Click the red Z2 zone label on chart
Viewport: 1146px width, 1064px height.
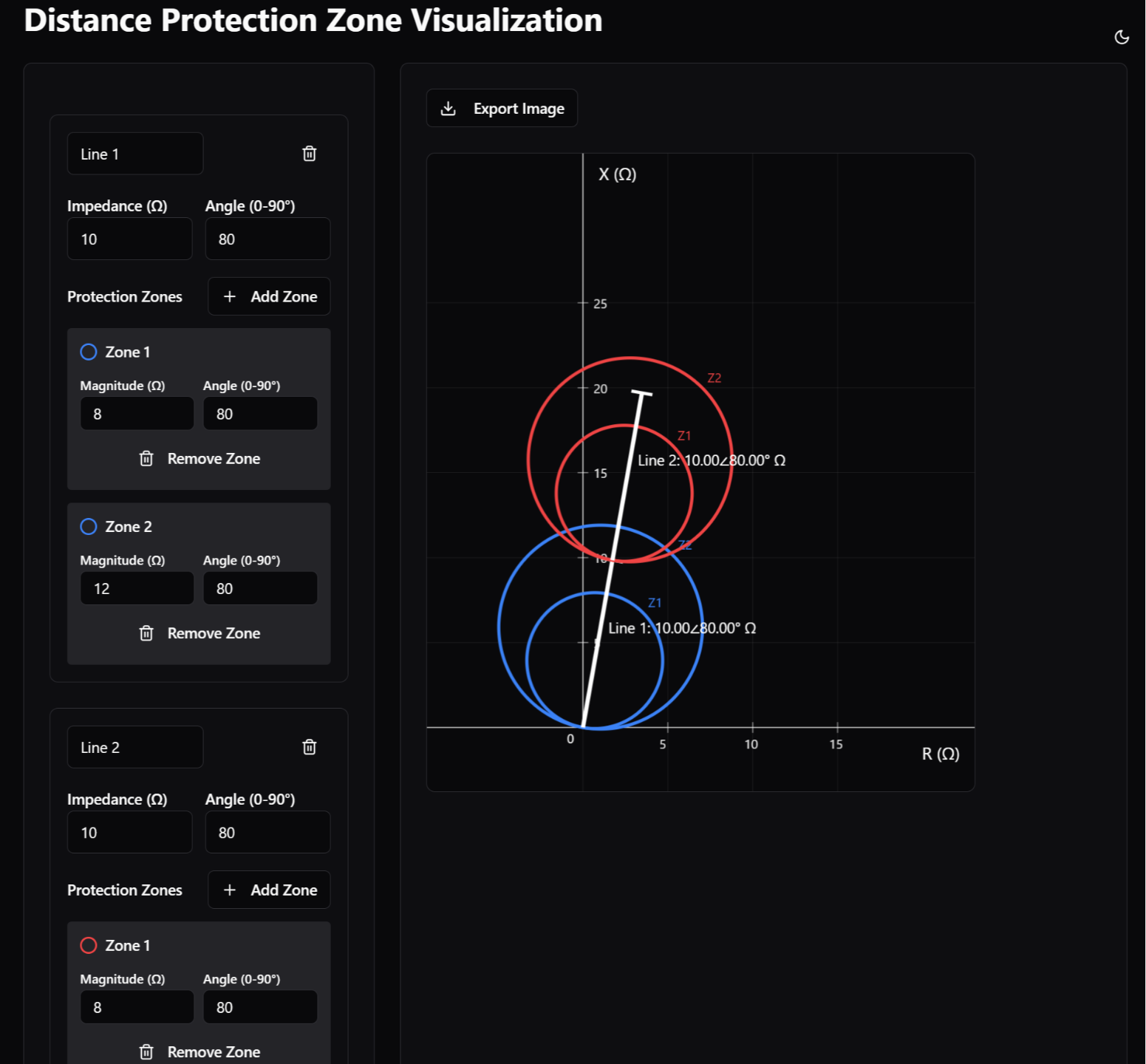tap(714, 378)
